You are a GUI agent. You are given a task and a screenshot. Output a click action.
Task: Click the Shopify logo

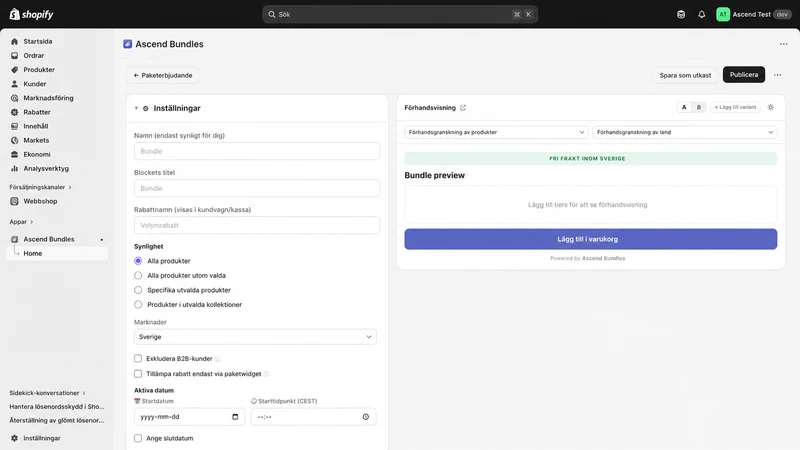click(31, 14)
